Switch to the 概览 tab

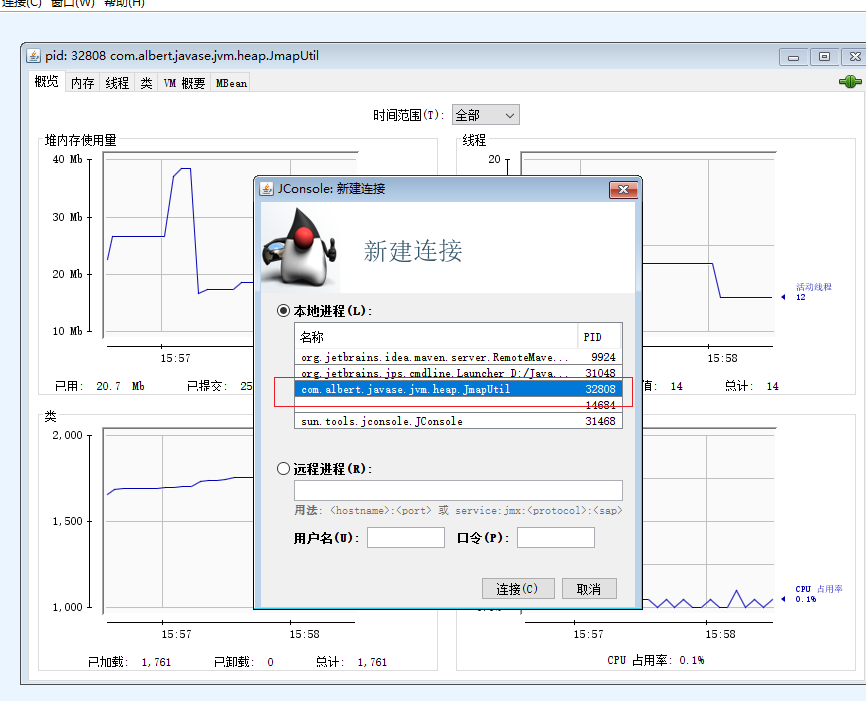pos(46,82)
